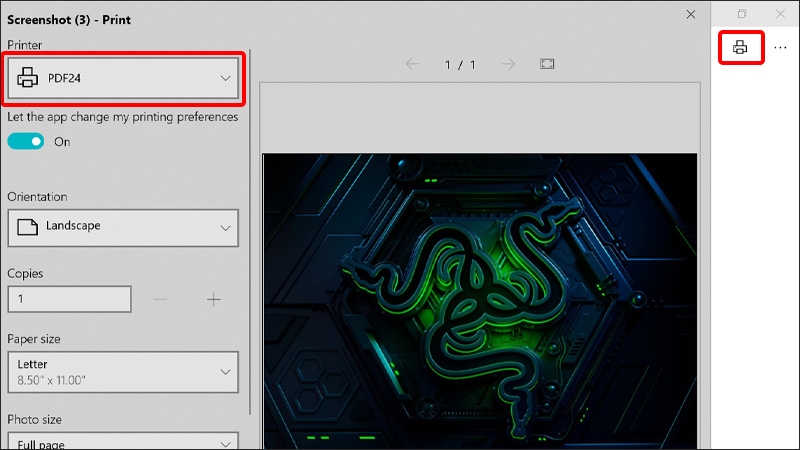Open the Full page photo size dropdown

123,441
